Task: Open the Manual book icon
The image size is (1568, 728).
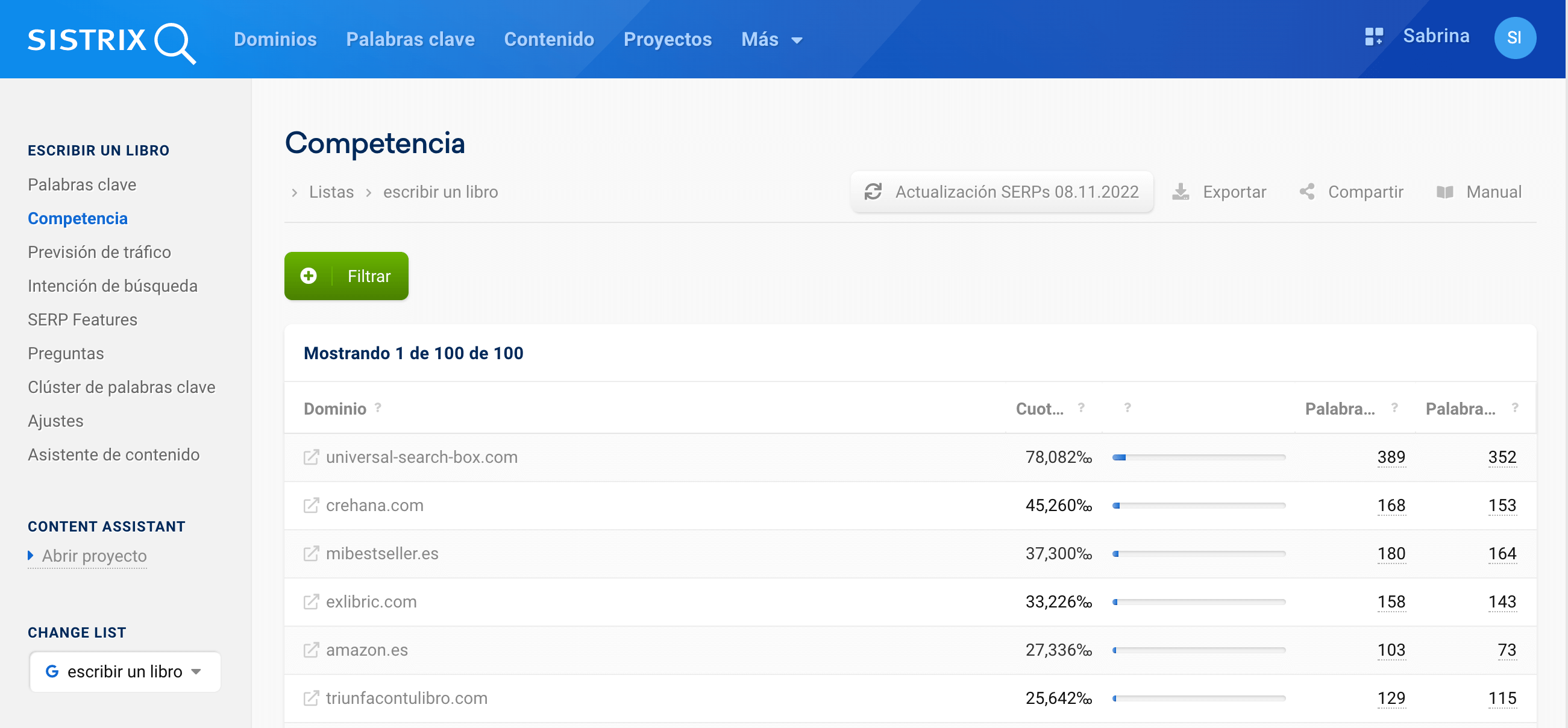Action: click(1444, 192)
